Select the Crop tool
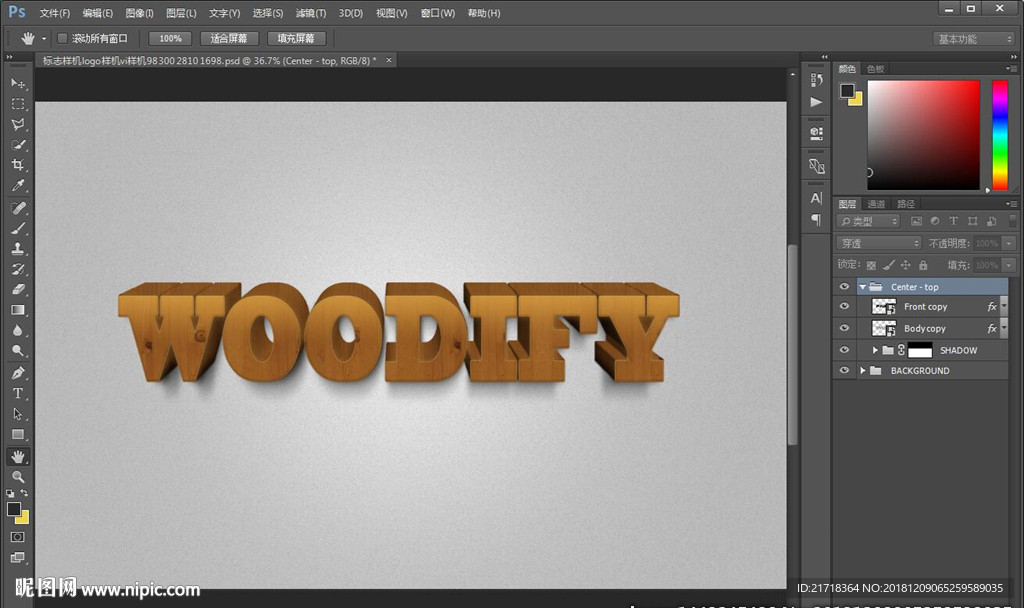The width and height of the screenshot is (1024, 608). coord(18,165)
